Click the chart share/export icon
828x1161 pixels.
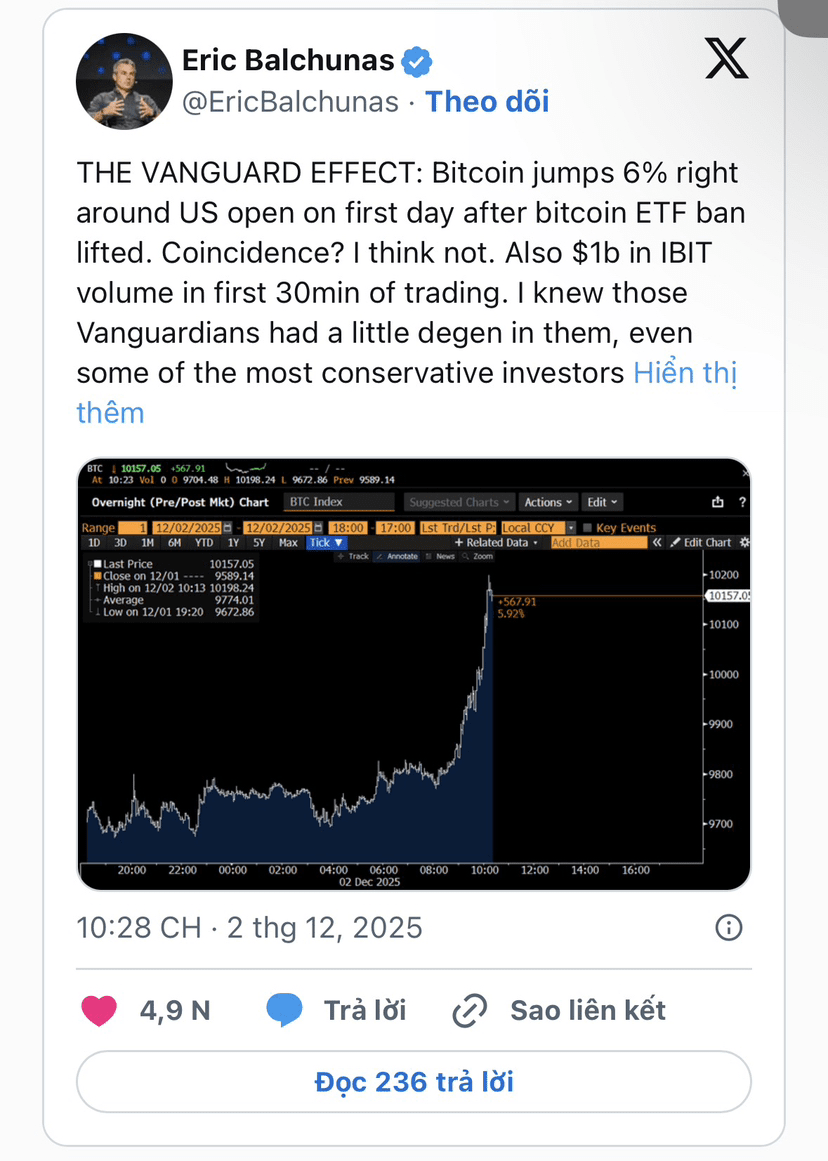(x=716, y=502)
